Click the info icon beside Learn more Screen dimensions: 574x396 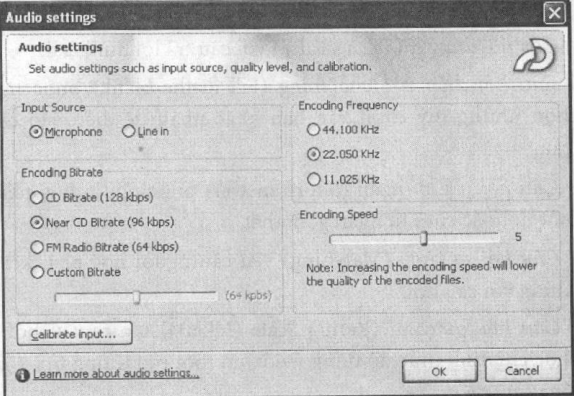click(22, 375)
